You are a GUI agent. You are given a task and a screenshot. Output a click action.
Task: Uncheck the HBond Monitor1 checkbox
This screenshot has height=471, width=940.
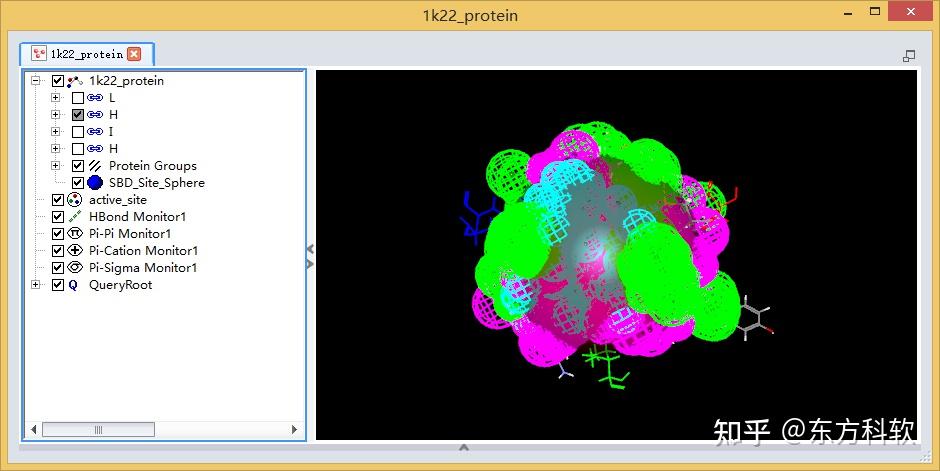click(x=58, y=217)
